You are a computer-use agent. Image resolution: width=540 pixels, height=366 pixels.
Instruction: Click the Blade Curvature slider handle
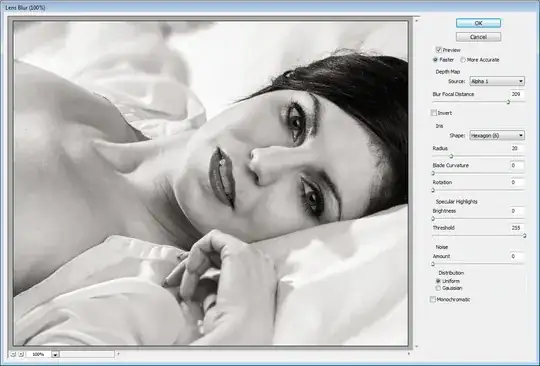(x=433, y=173)
